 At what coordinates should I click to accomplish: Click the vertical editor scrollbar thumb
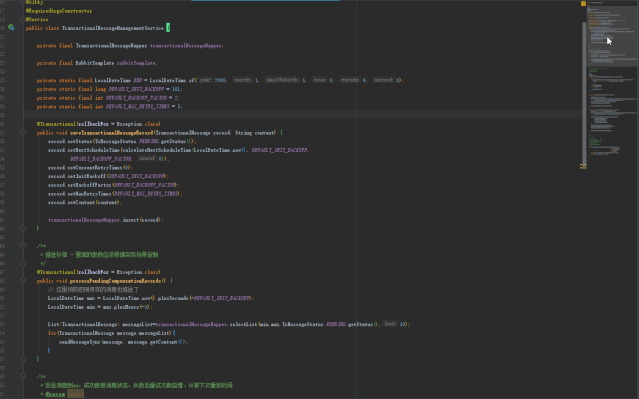(584, 94)
